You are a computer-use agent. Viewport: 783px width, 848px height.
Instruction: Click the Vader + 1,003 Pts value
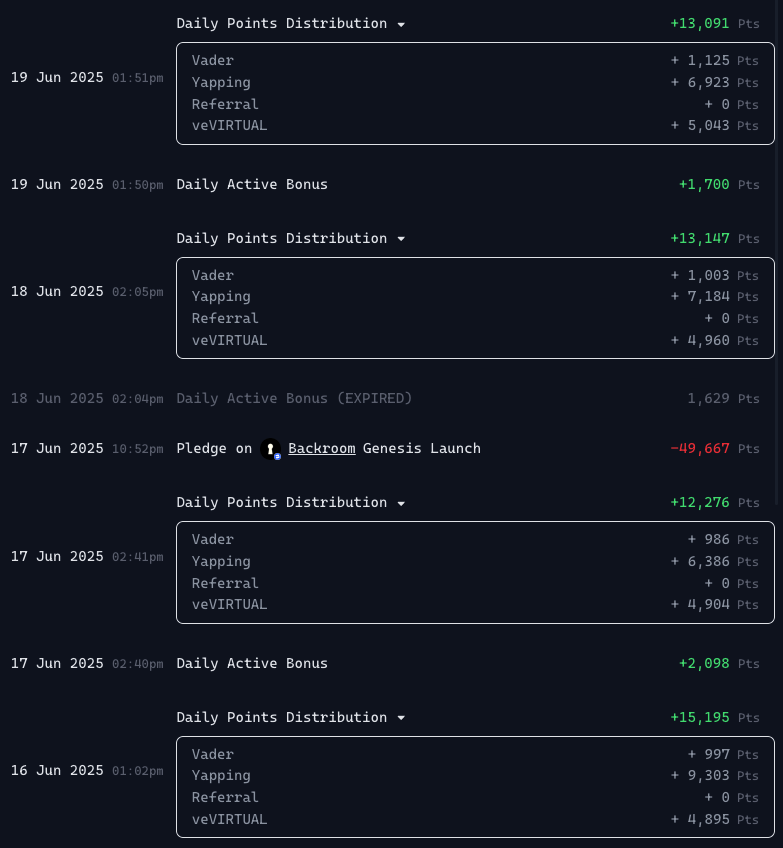(714, 275)
